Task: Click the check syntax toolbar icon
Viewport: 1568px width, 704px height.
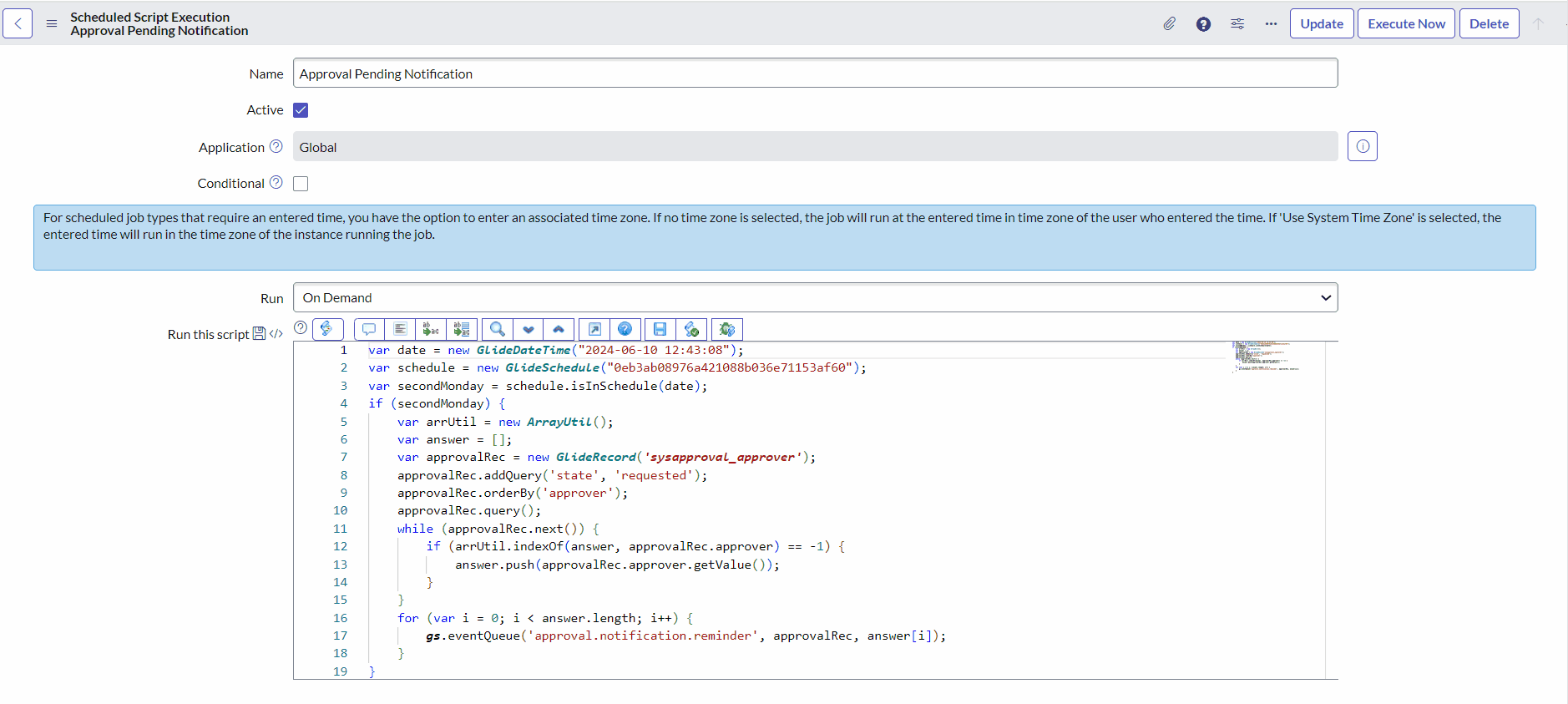Action: click(x=691, y=329)
